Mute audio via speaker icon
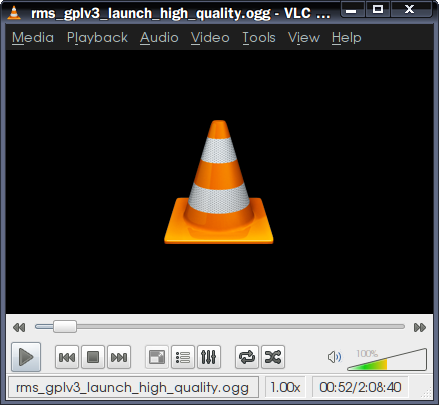The width and height of the screenshot is (439, 405). point(334,357)
